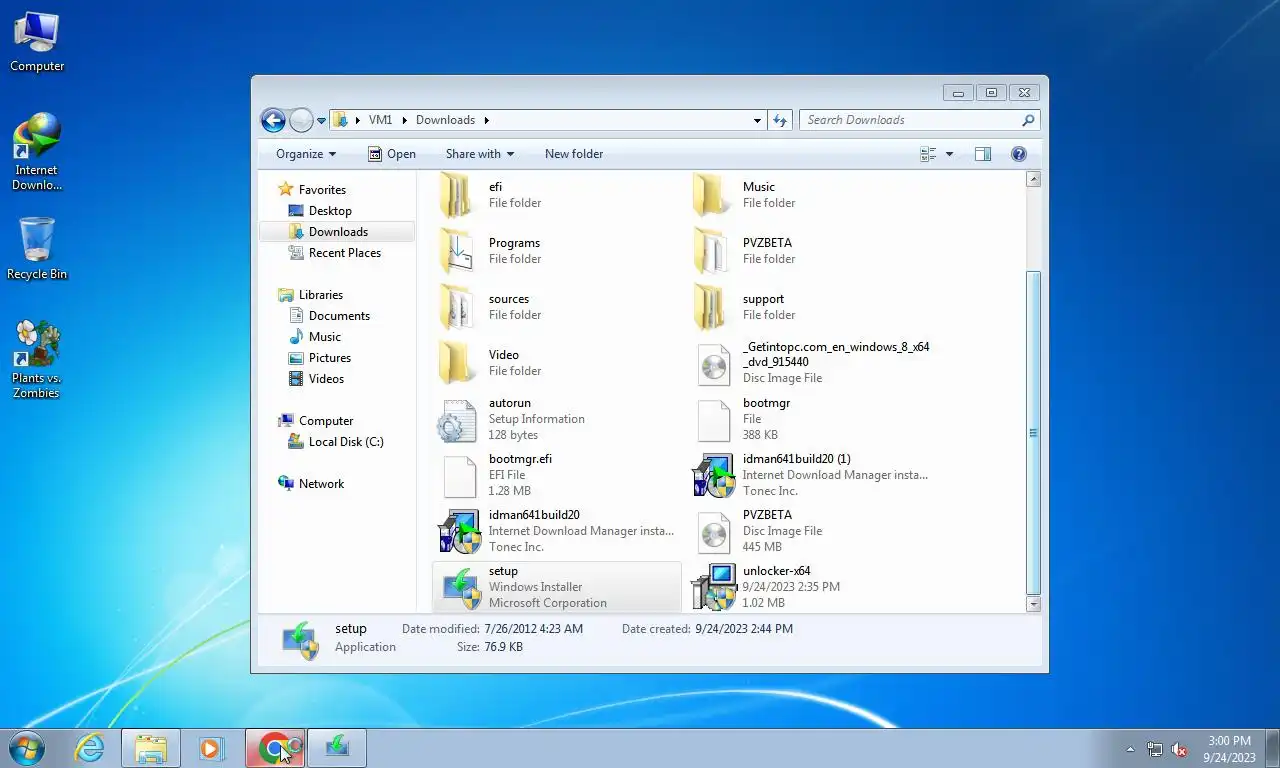Image resolution: width=1280 pixels, height=768 pixels.
Task: Select Local Disk (C:) in navigation pane
Action: (346, 442)
